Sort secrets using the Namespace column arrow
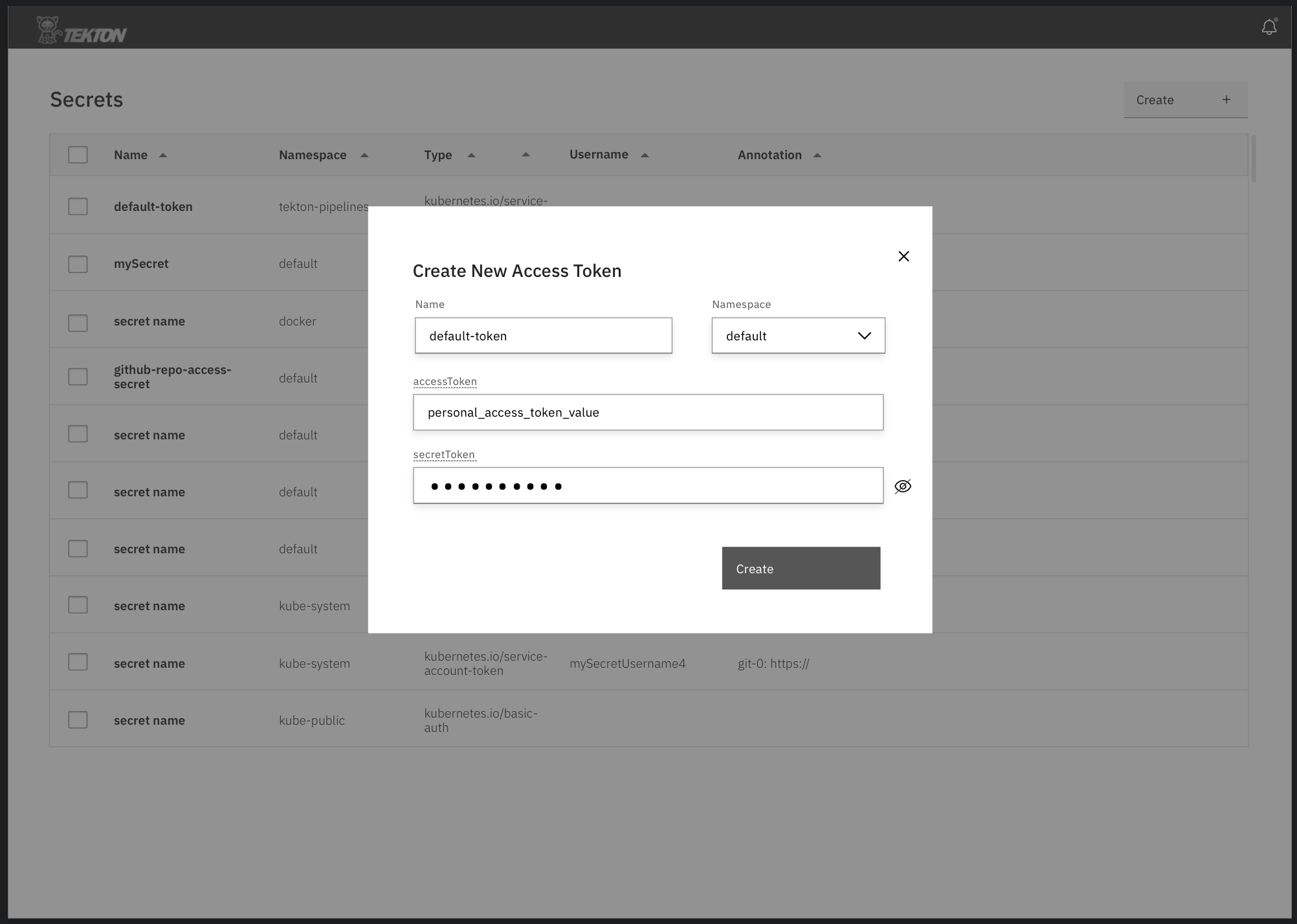1297x924 pixels. tap(364, 155)
